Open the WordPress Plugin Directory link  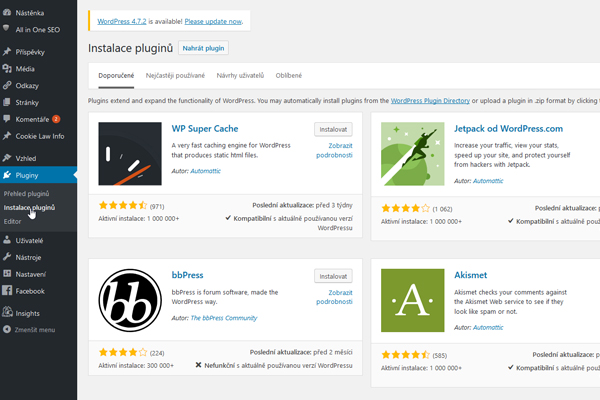coord(430,101)
